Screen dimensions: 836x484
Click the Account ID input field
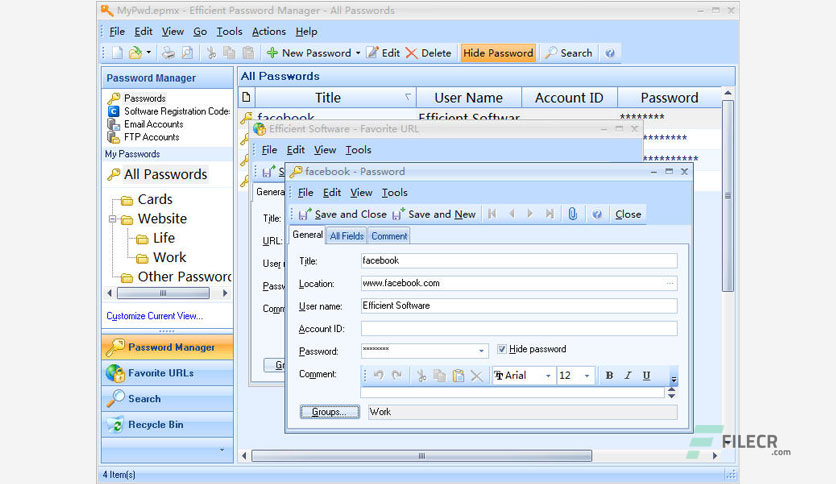tap(519, 328)
